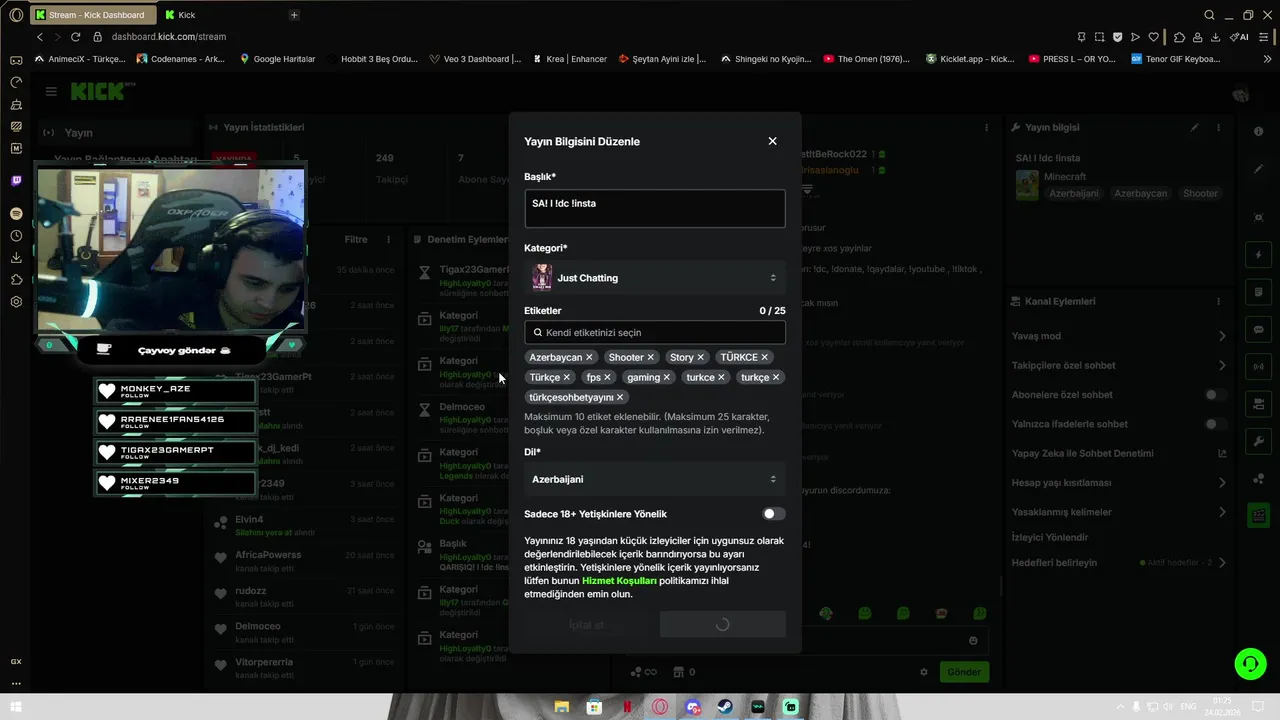The image size is (1280, 720).
Task: Open Opera sidebar downloads icon
Action: tap(16, 258)
